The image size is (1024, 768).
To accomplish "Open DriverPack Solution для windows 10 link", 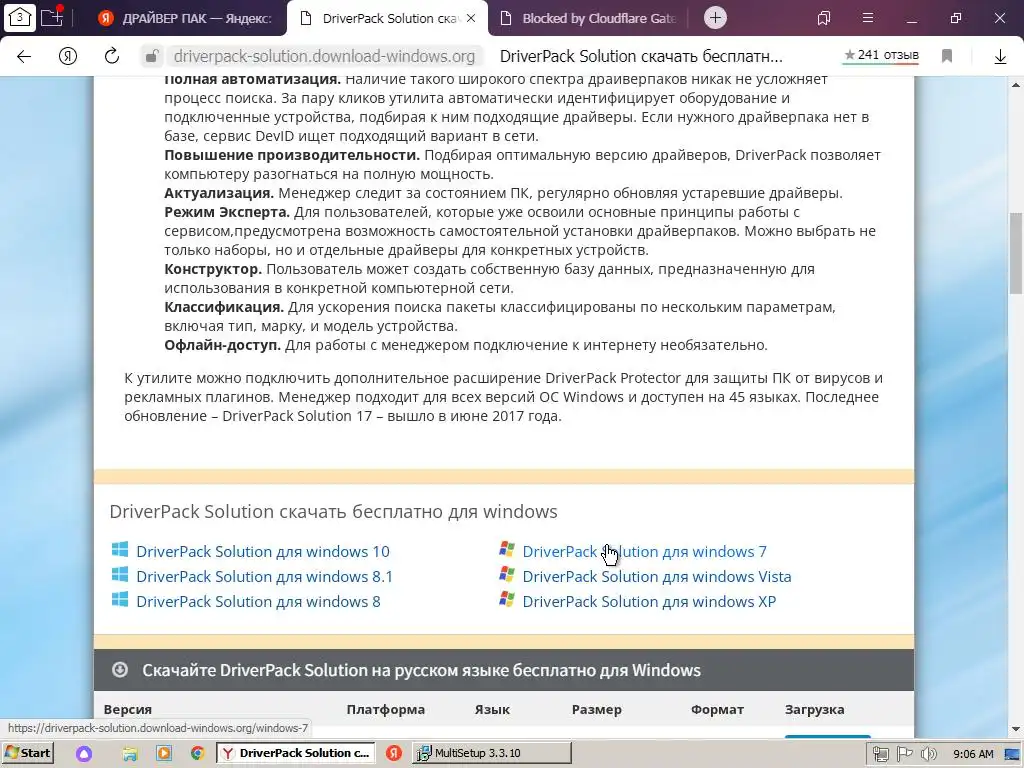I will (263, 551).
